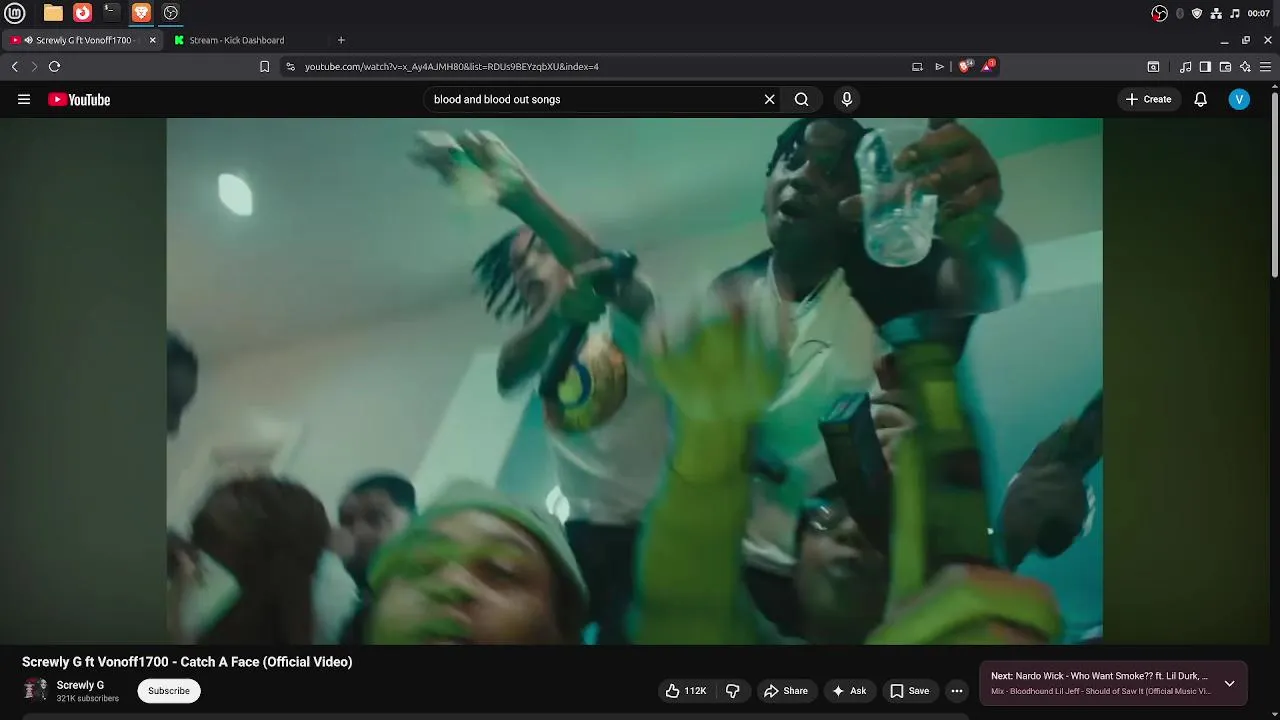Switch to OBS Studio in the panel
The width and height of the screenshot is (1280, 720).
pyautogui.click(x=171, y=13)
